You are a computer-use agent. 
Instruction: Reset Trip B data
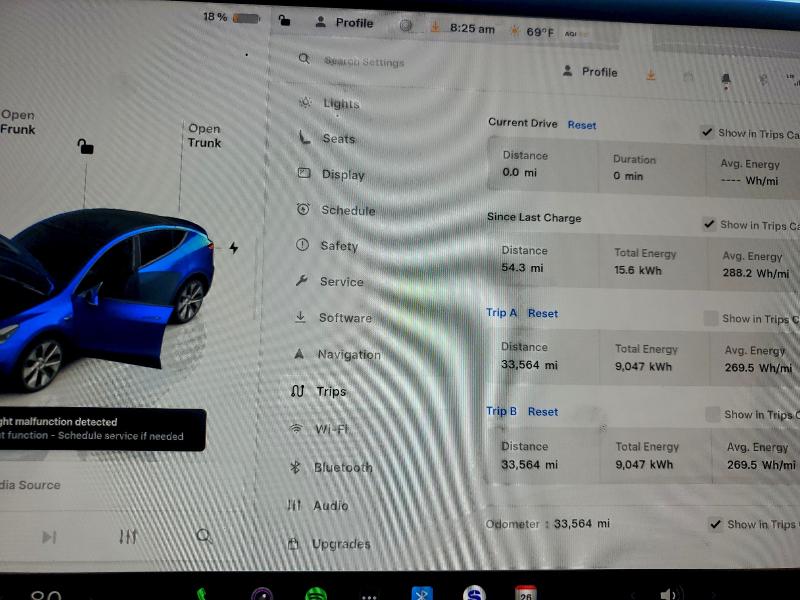click(542, 412)
